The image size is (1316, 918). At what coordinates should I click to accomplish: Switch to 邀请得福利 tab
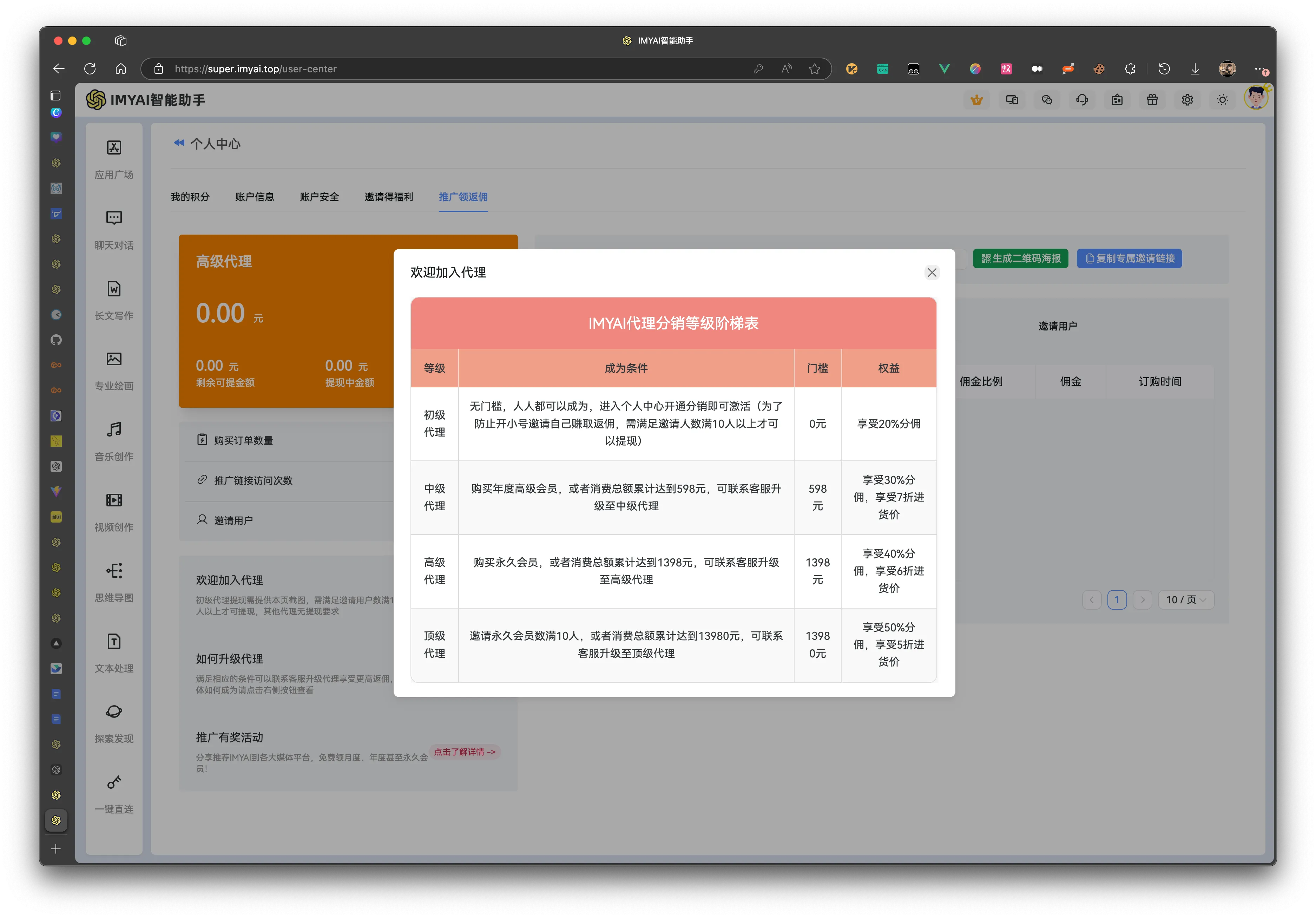(x=389, y=197)
